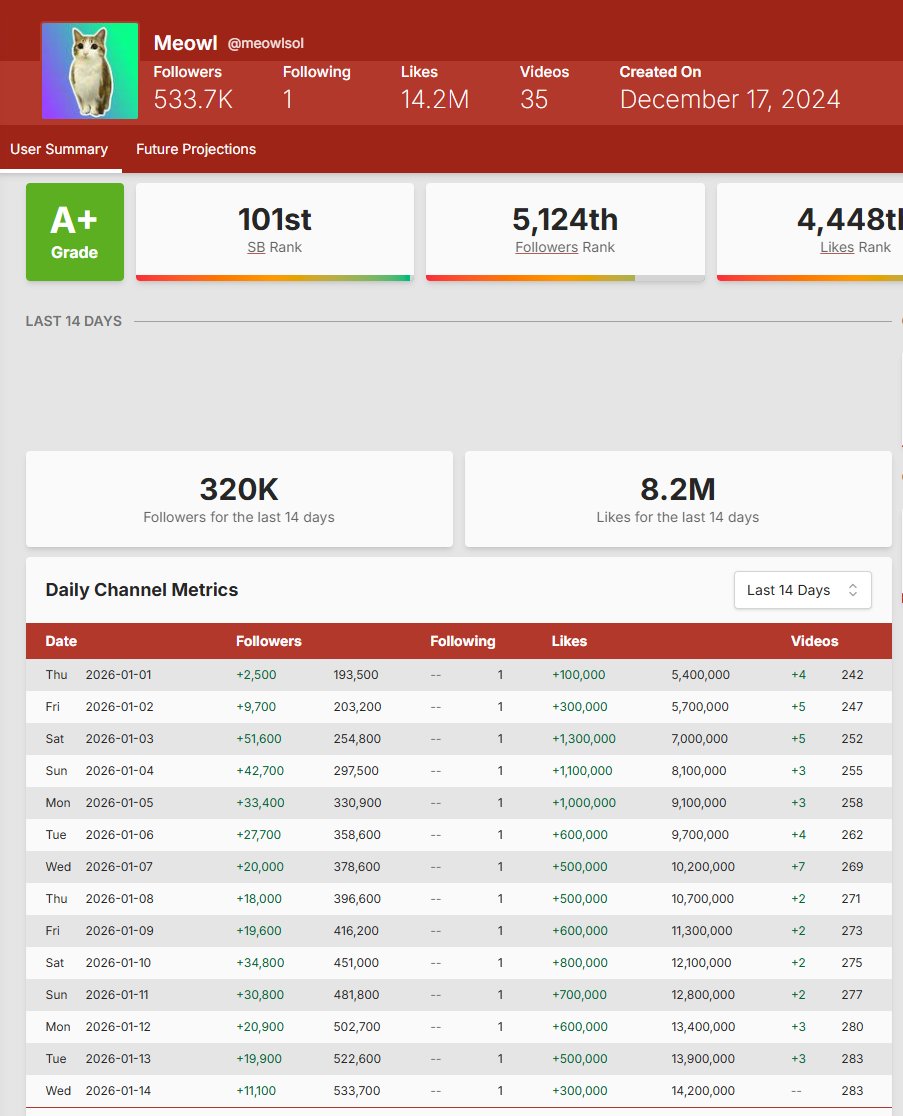Click the 193,500 followers total
The image size is (903, 1116).
click(356, 675)
